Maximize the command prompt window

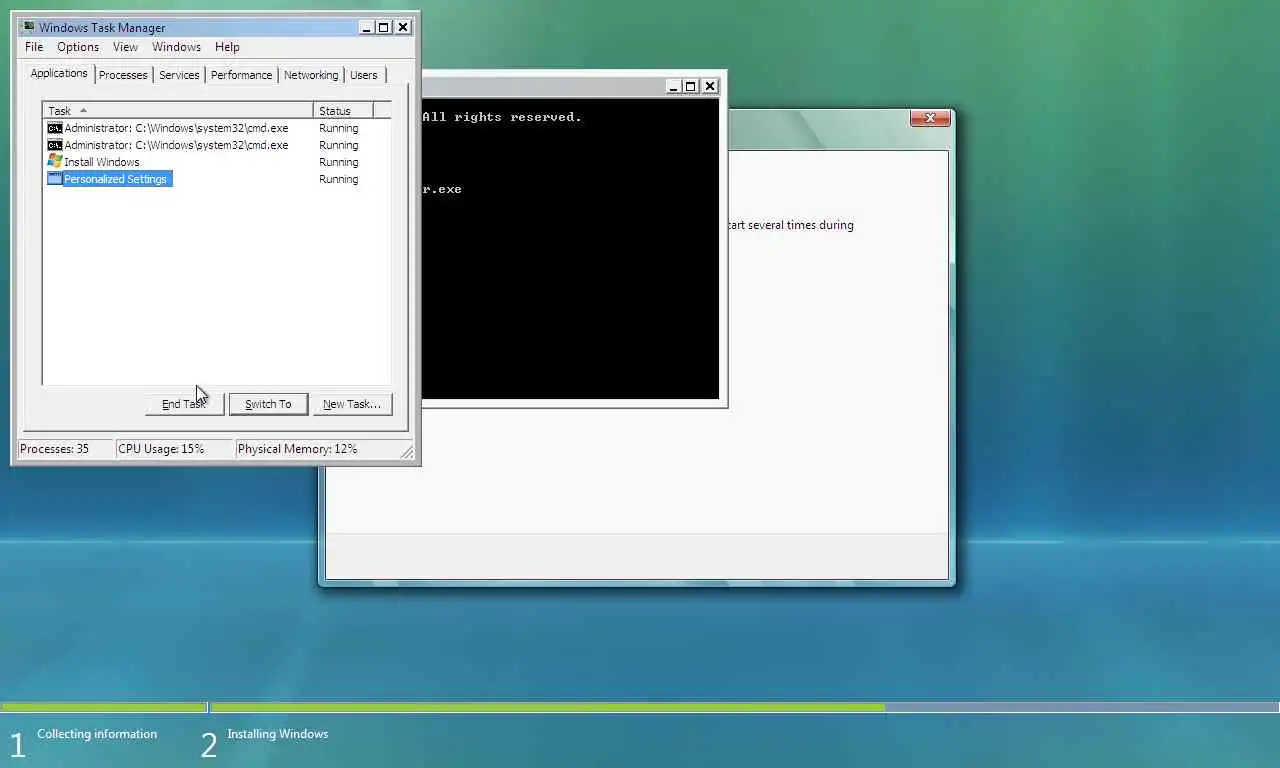(x=690, y=86)
